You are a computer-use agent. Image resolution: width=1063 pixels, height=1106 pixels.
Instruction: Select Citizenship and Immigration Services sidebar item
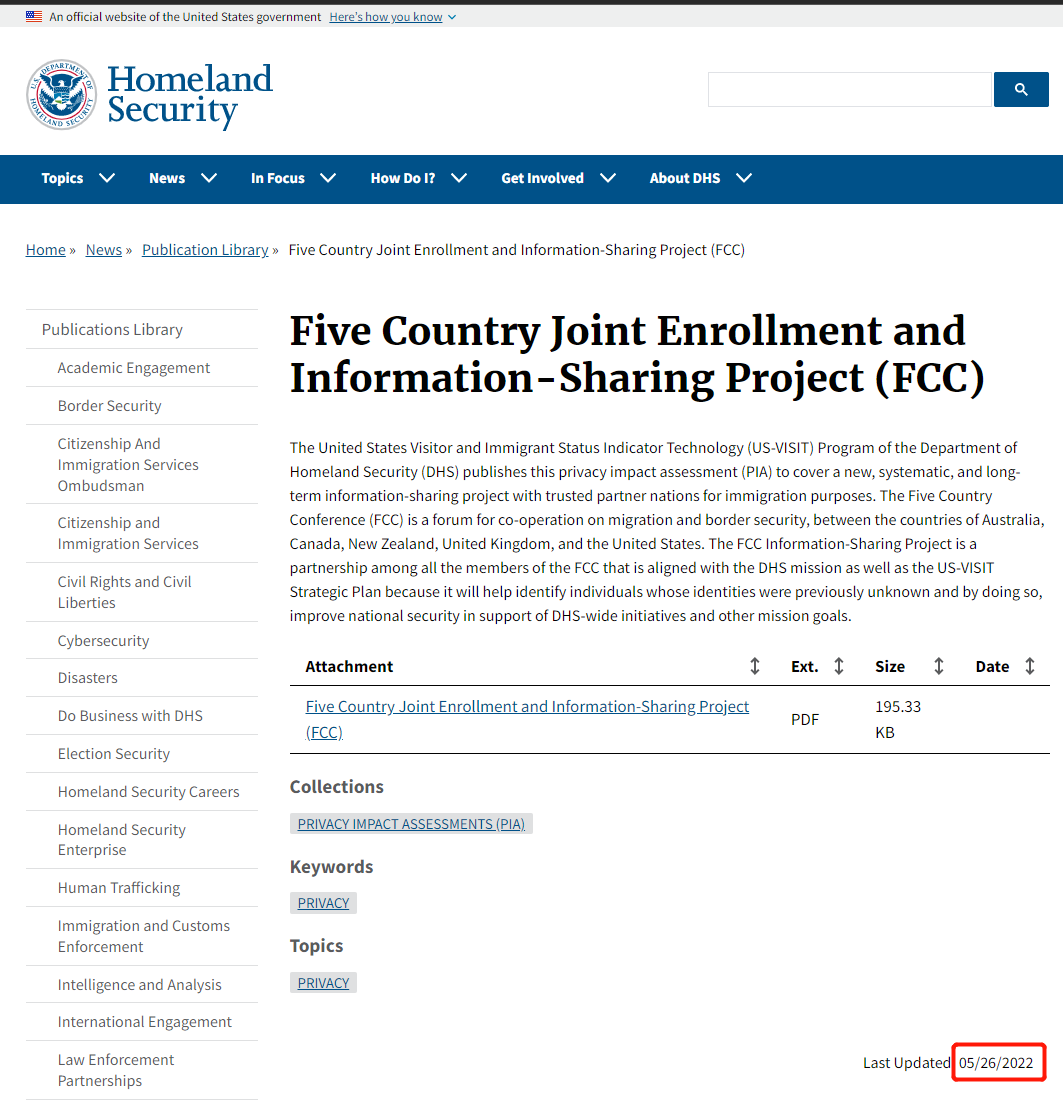128,533
